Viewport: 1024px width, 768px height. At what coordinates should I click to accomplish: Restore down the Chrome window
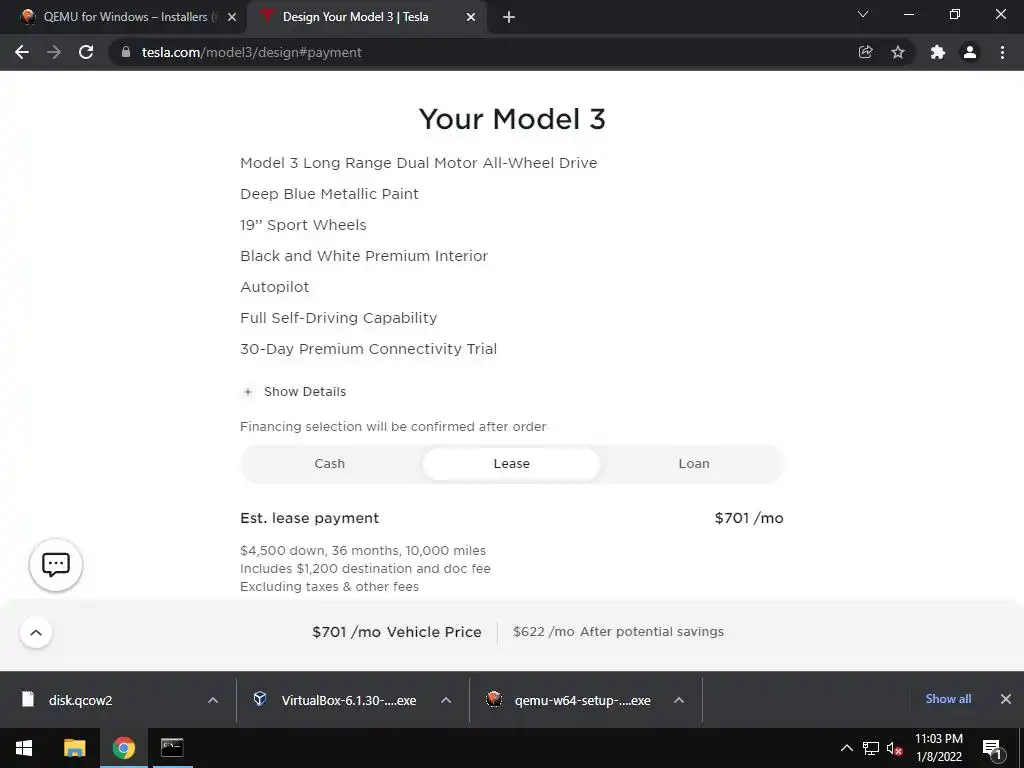tap(955, 14)
